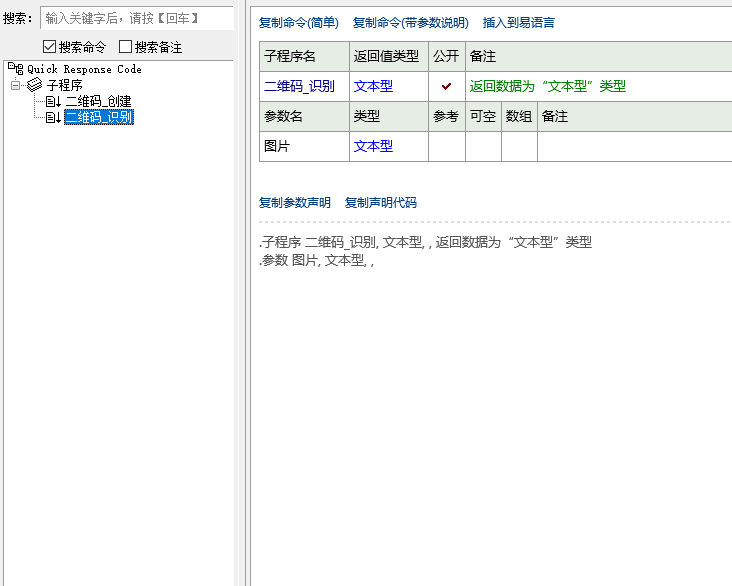Select the Quick Response Code root node
This screenshot has width=732, height=586.
(x=84, y=69)
